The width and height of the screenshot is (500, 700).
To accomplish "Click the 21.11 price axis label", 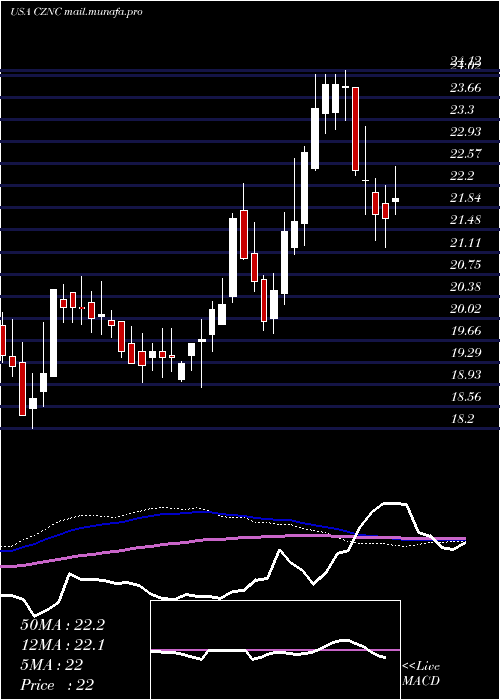I will pos(466,242).
